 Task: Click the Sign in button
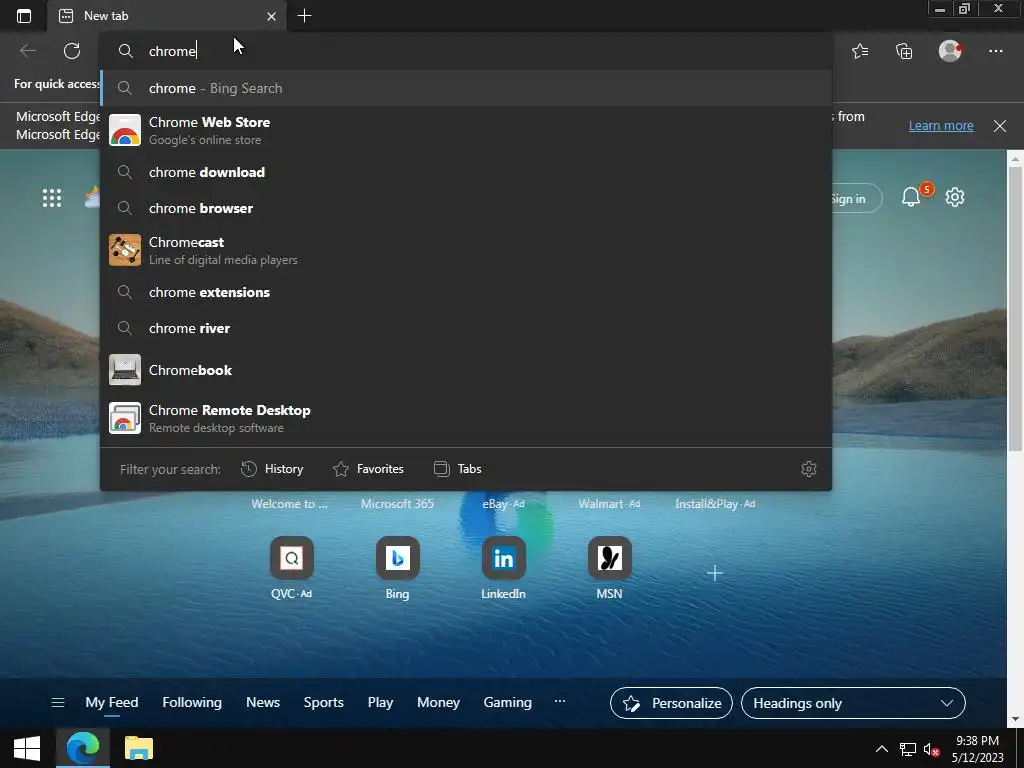click(x=857, y=199)
